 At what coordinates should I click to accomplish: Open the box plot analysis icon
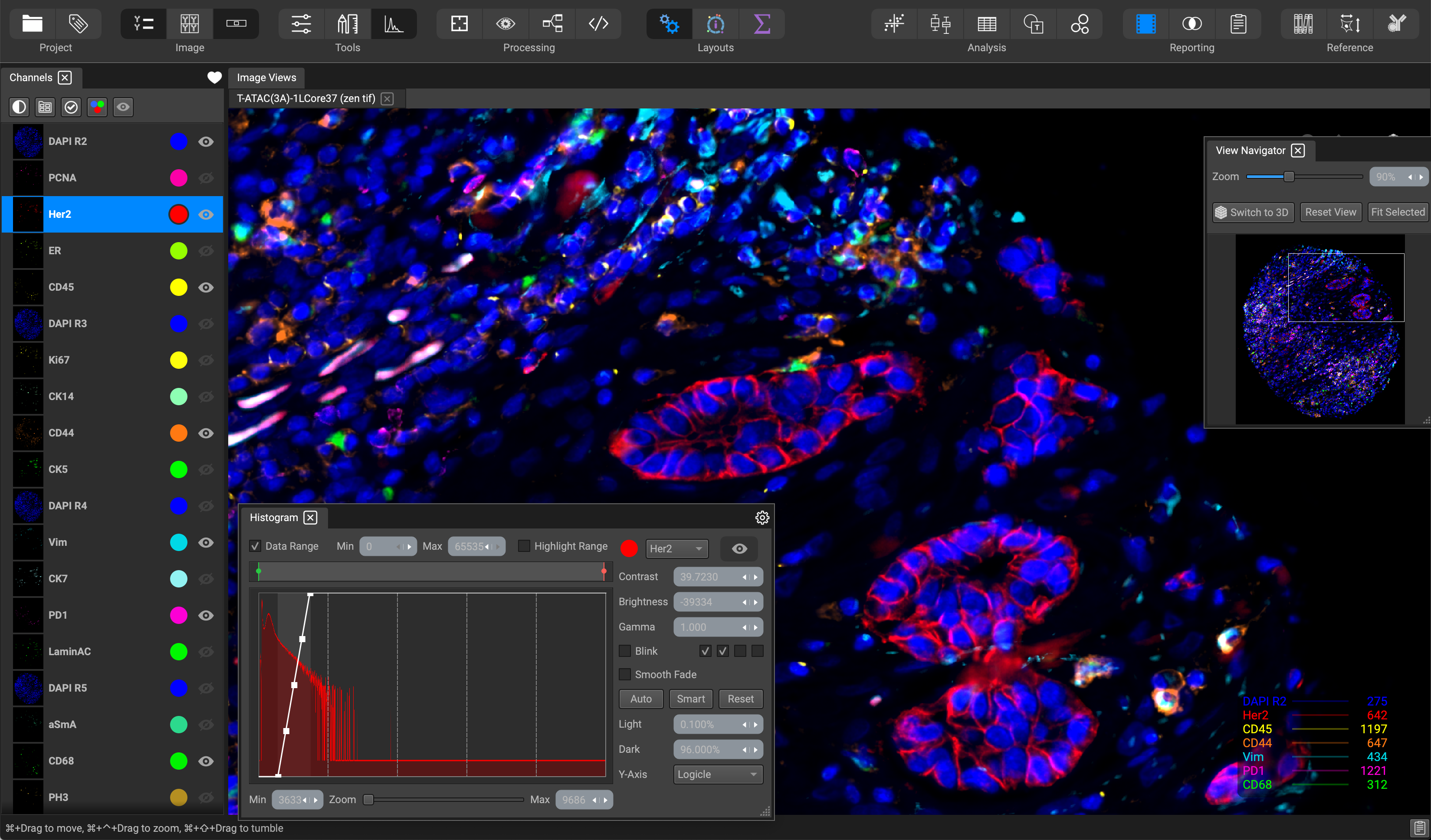click(x=940, y=23)
